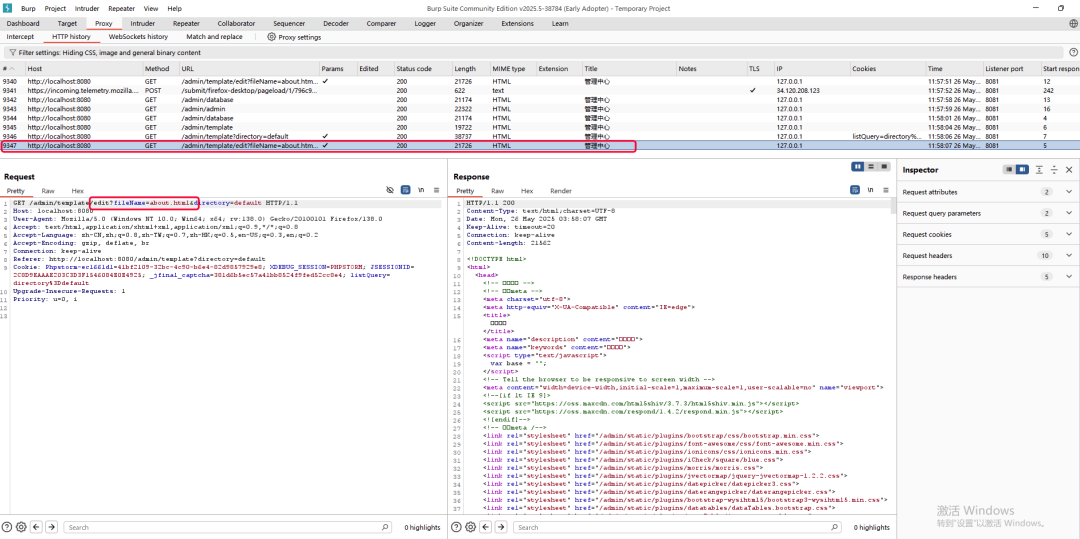The image size is (1080, 539).
Task: Toggle pretty-print icon in Response panel
Action: [x=855, y=190]
